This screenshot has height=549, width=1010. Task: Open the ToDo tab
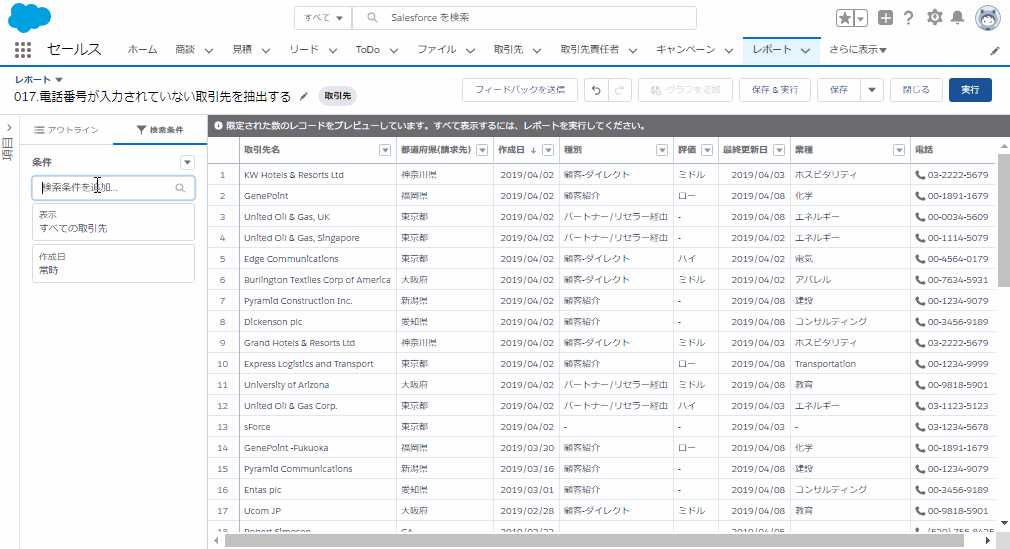tap(368, 50)
